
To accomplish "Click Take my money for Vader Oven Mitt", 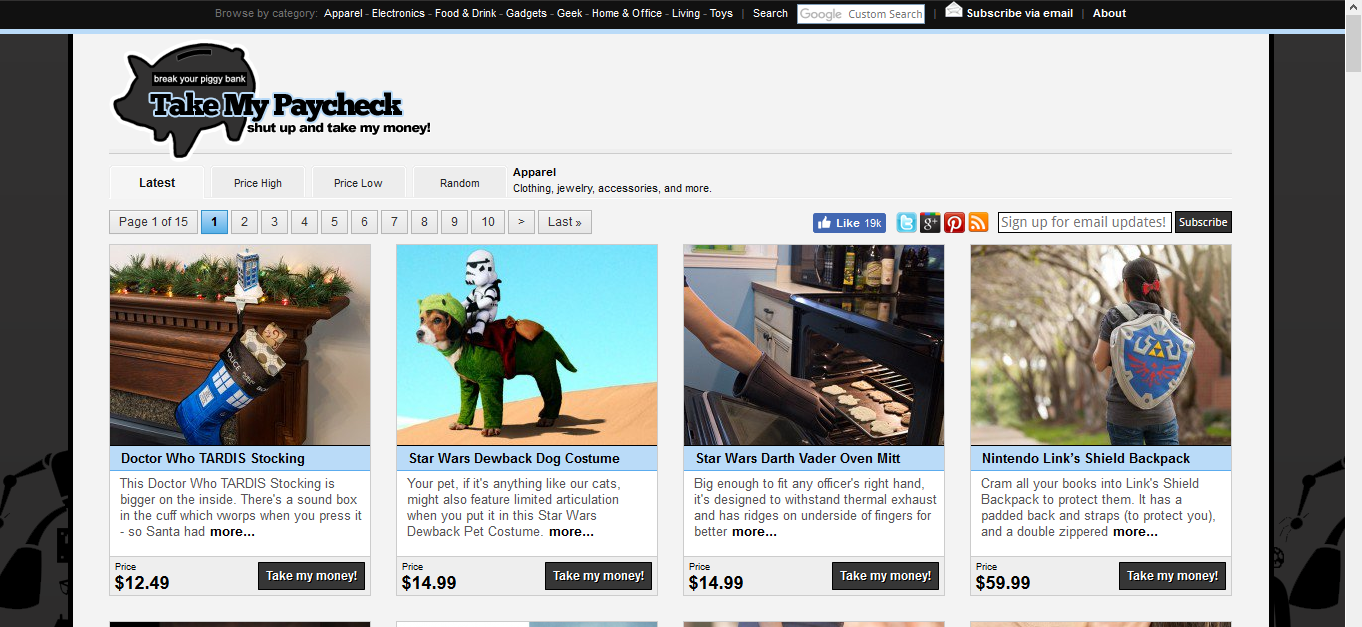I will (x=885, y=576).
